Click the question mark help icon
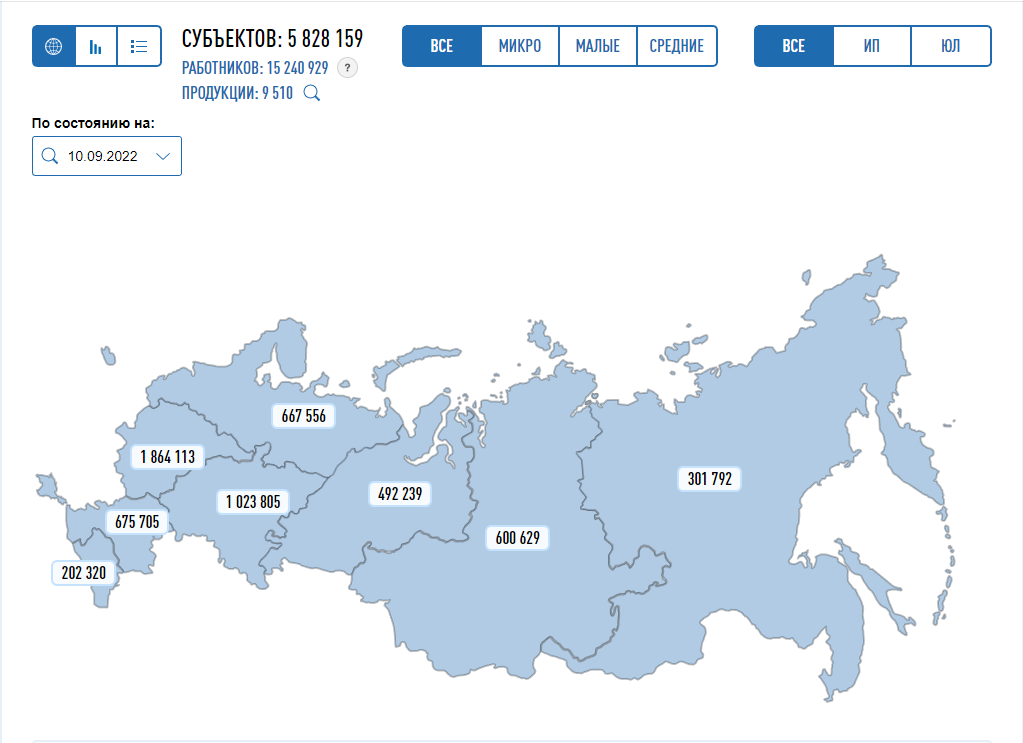Viewport: 1023px width, 743px height. (347, 68)
